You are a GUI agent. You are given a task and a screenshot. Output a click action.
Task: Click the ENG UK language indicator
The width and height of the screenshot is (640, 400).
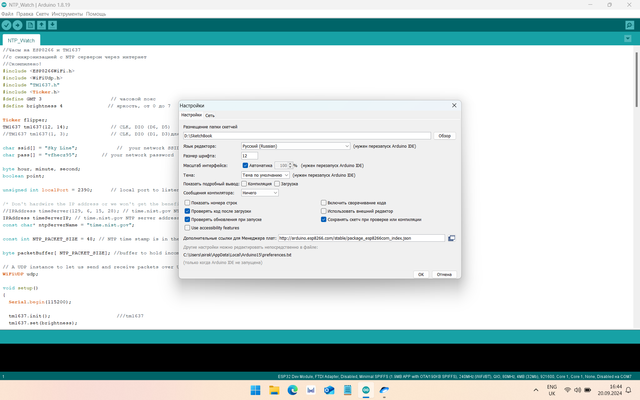tap(552, 390)
